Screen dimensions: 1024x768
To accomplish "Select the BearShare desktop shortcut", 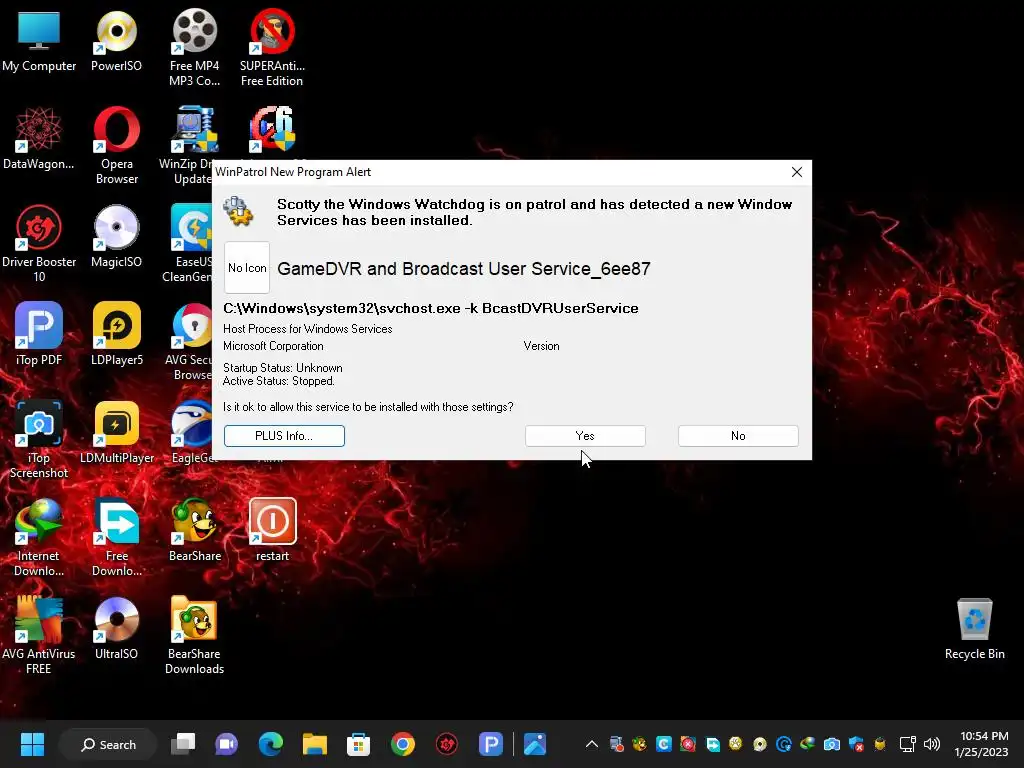I will [195, 530].
